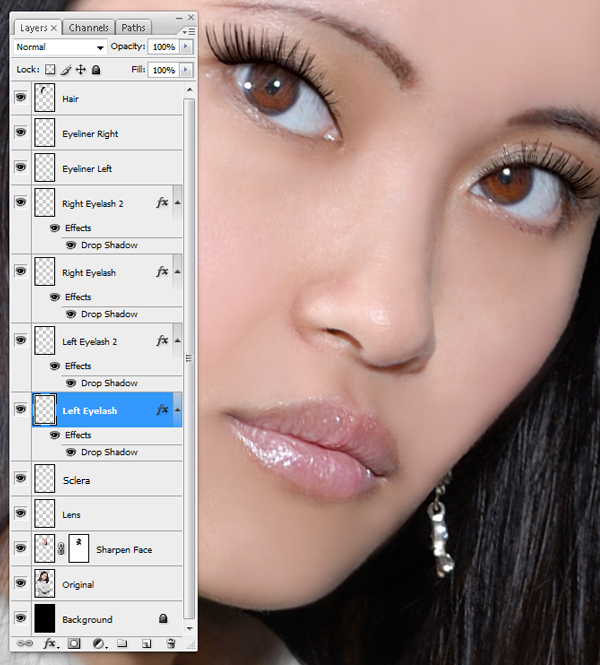Click the Opacity 100% field
Viewport: 600px width, 665px height.
(164, 47)
